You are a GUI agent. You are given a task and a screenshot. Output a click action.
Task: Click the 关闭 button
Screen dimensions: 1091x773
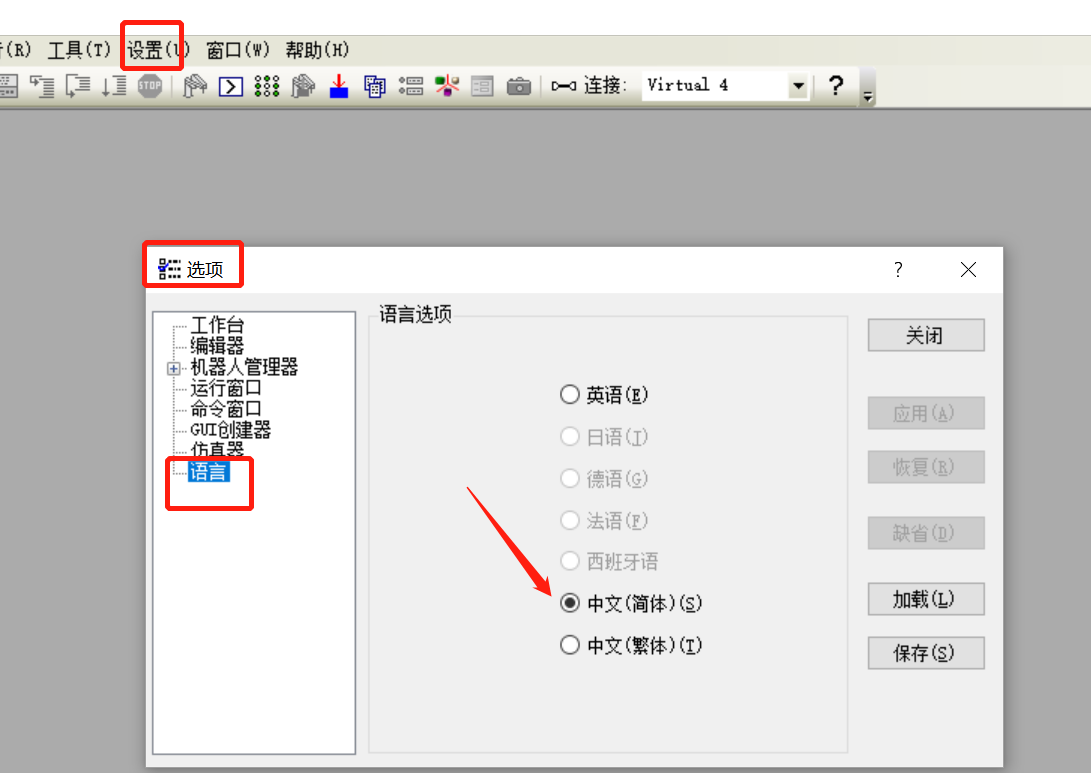925,336
